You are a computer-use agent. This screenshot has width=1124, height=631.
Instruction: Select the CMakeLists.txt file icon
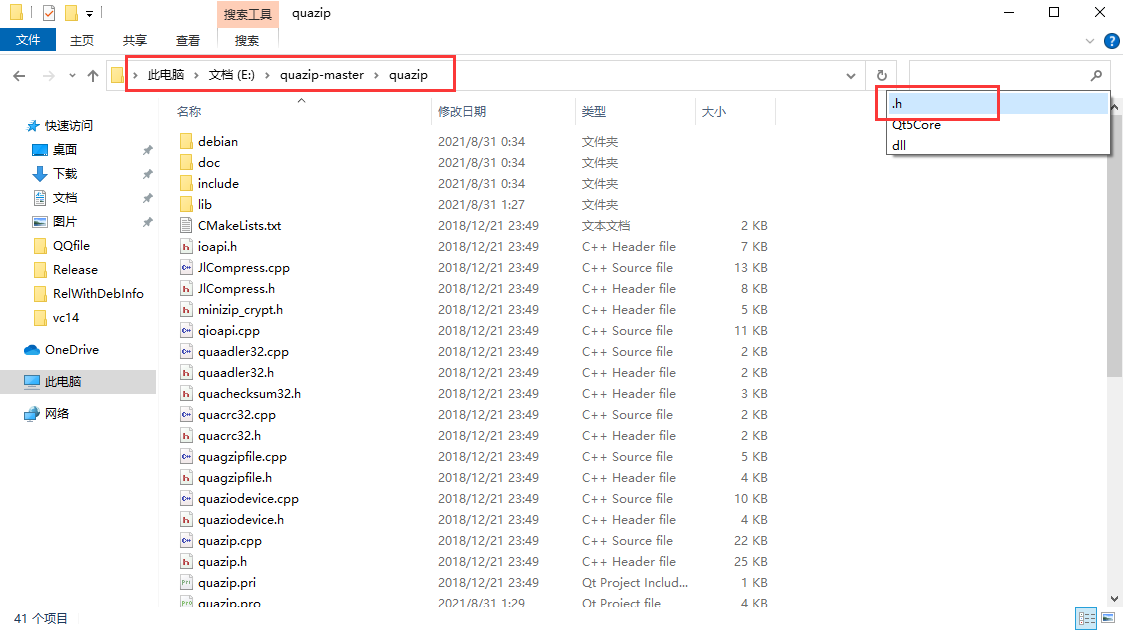point(186,225)
